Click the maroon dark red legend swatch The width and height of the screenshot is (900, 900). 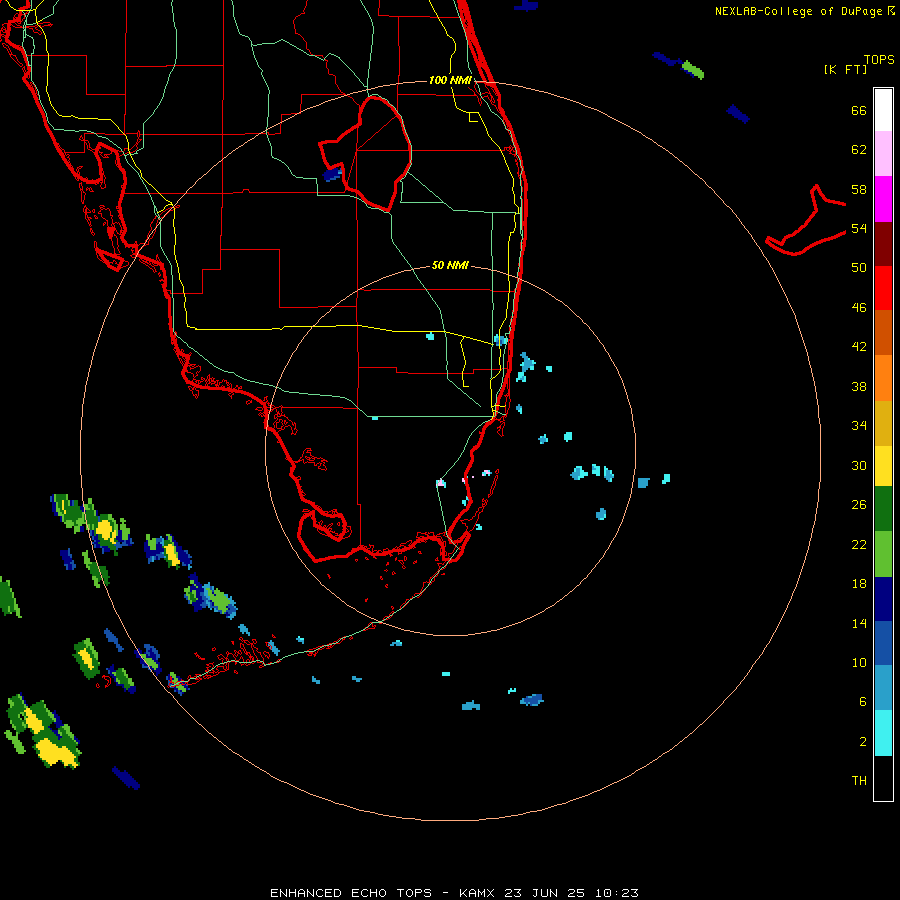coord(883,244)
